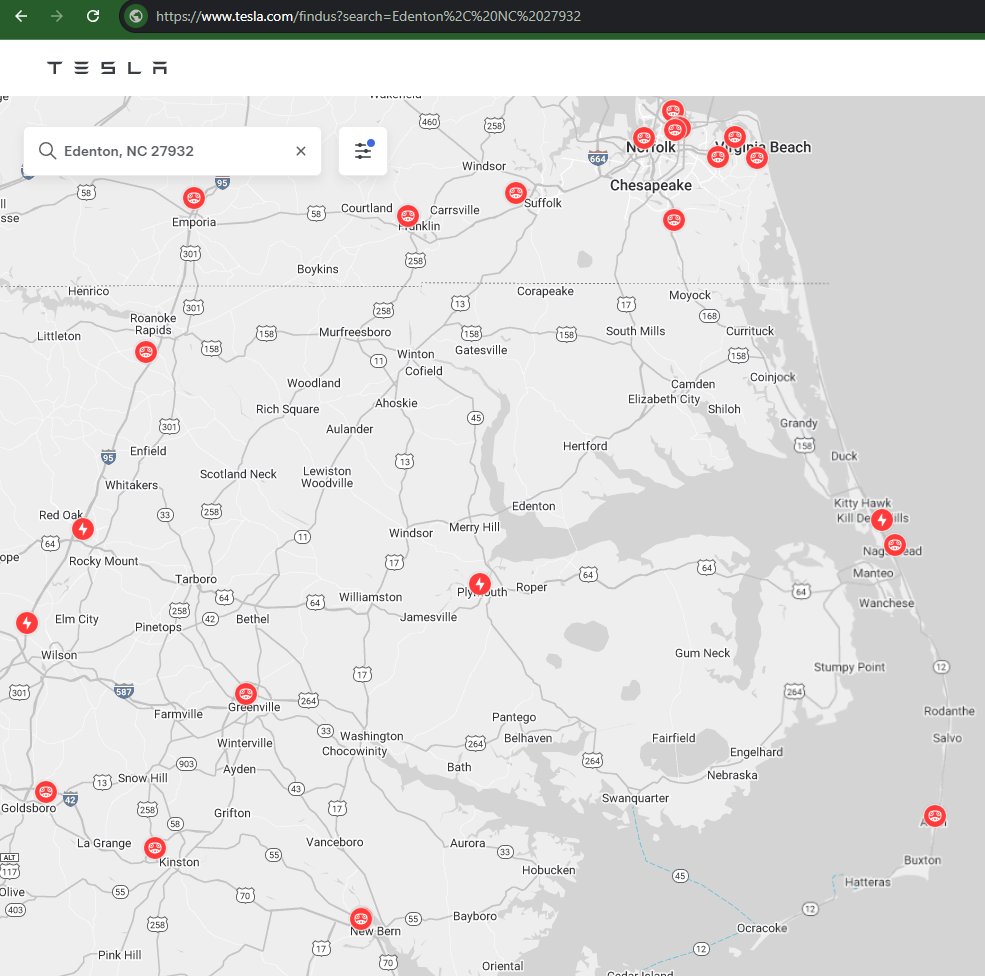This screenshot has height=976, width=985.
Task: Reload the page using the refresh icon
Action: [92, 16]
